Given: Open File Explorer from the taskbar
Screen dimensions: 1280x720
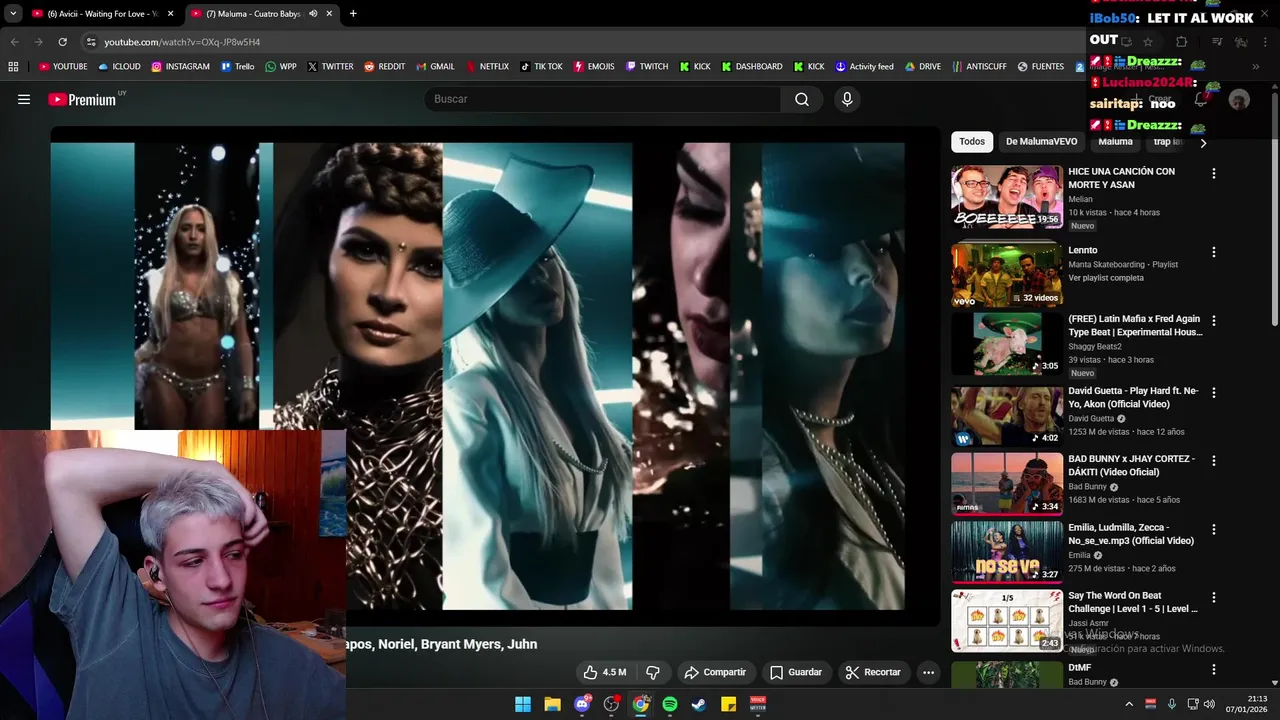Looking at the screenshot, I should click(x=552, y=704).
